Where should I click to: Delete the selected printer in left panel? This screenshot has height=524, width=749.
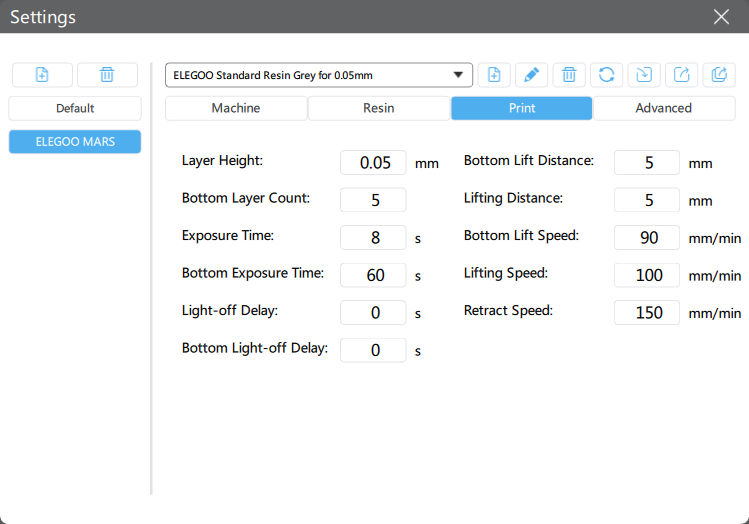click(107, 75)
